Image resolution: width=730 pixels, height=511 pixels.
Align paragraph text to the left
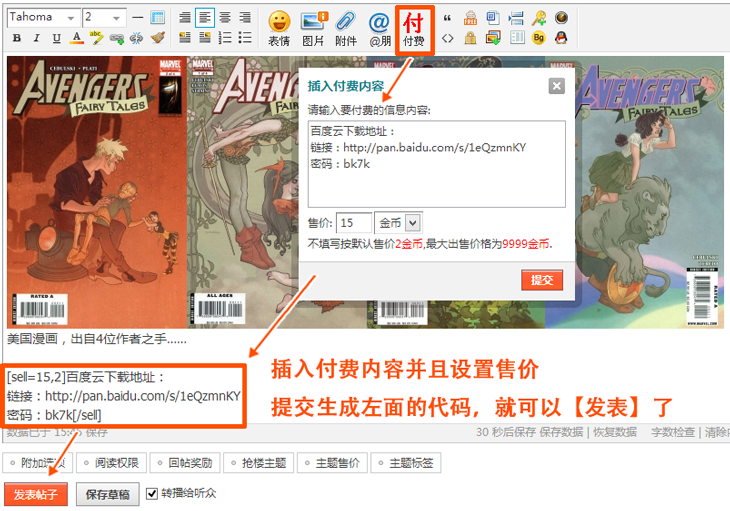(205, 18)
